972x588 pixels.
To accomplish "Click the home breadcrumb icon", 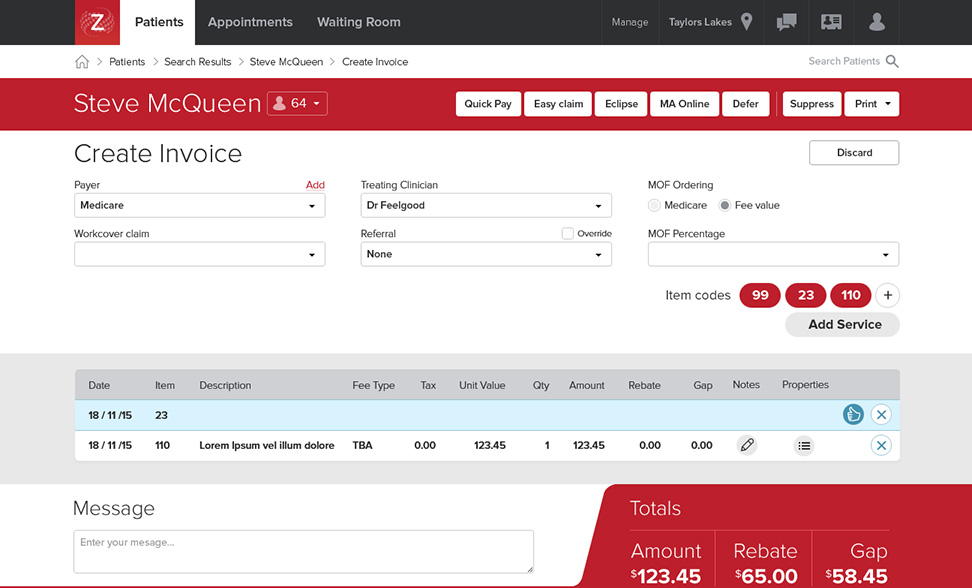I will [82, 62].
